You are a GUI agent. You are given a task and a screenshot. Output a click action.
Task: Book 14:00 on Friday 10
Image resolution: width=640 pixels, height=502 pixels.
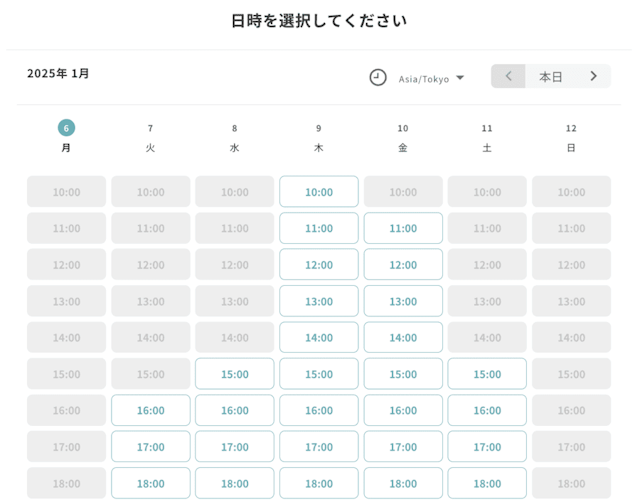click(x=403, y=338)
